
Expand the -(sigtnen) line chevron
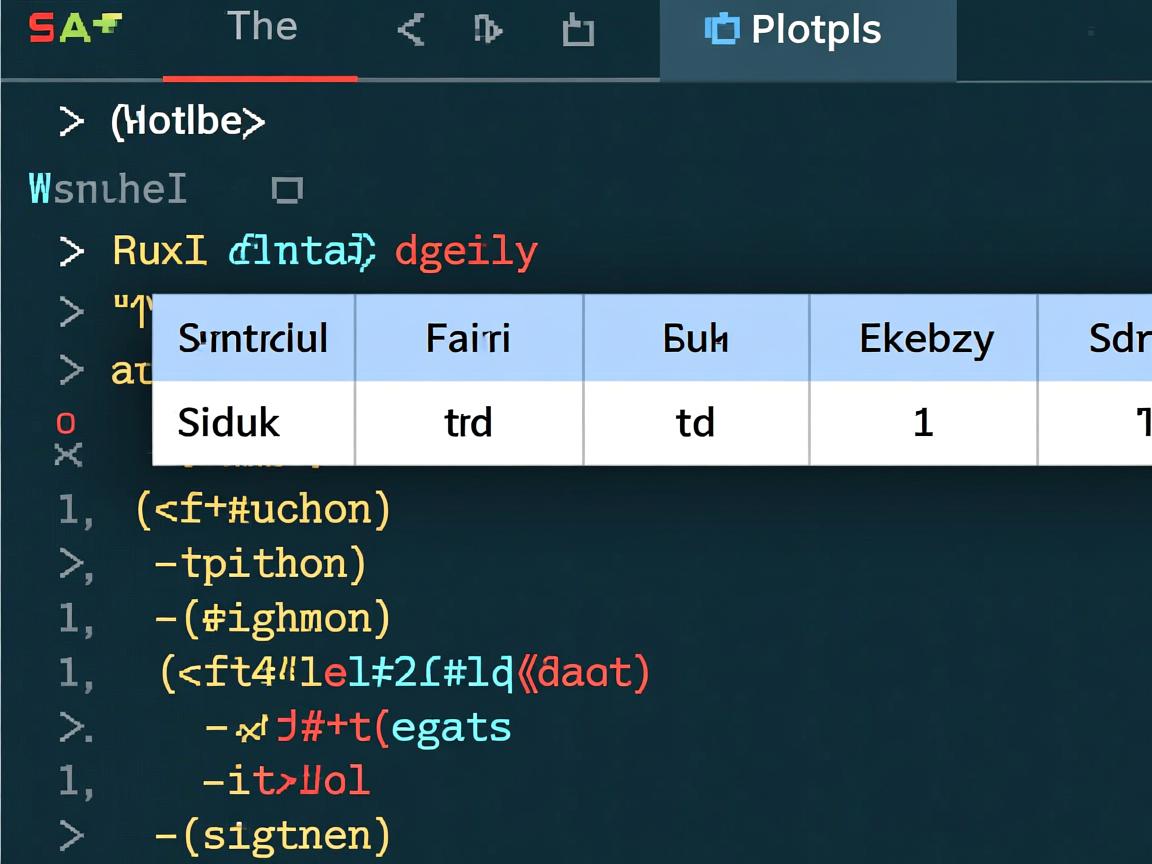tap(71, 834)
